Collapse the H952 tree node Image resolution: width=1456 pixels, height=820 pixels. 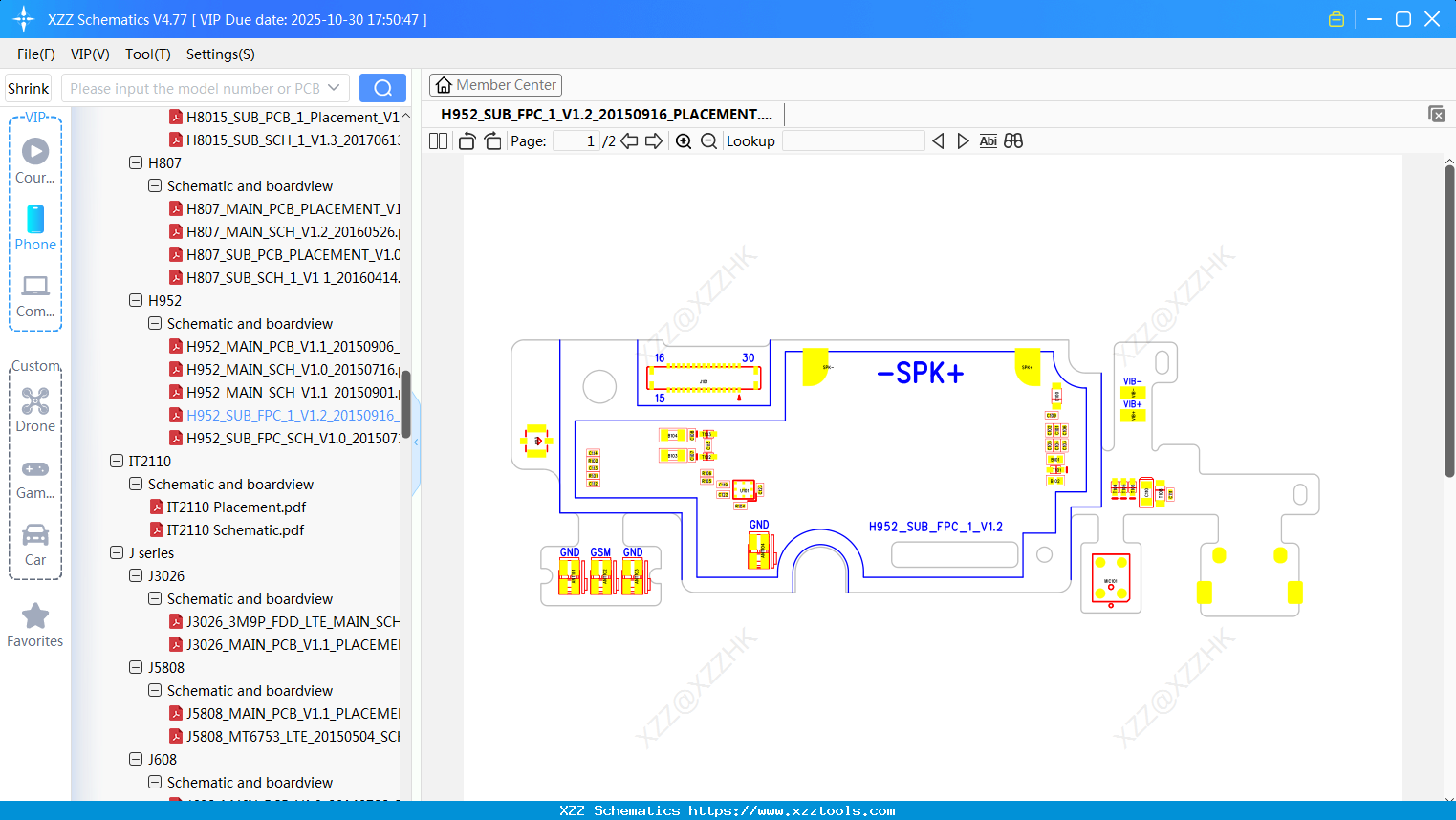click(135, 300)
